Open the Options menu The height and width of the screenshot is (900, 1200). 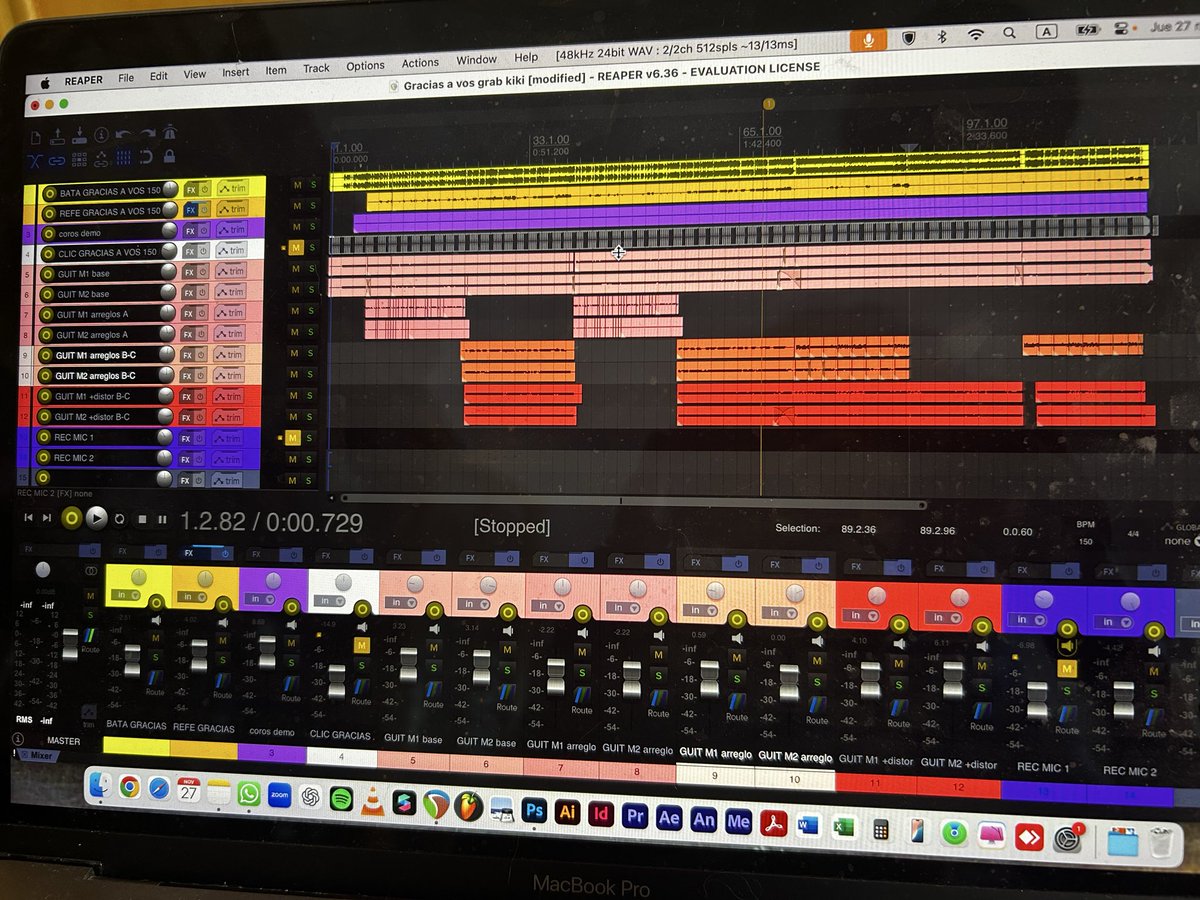click(x=365, y=64)
